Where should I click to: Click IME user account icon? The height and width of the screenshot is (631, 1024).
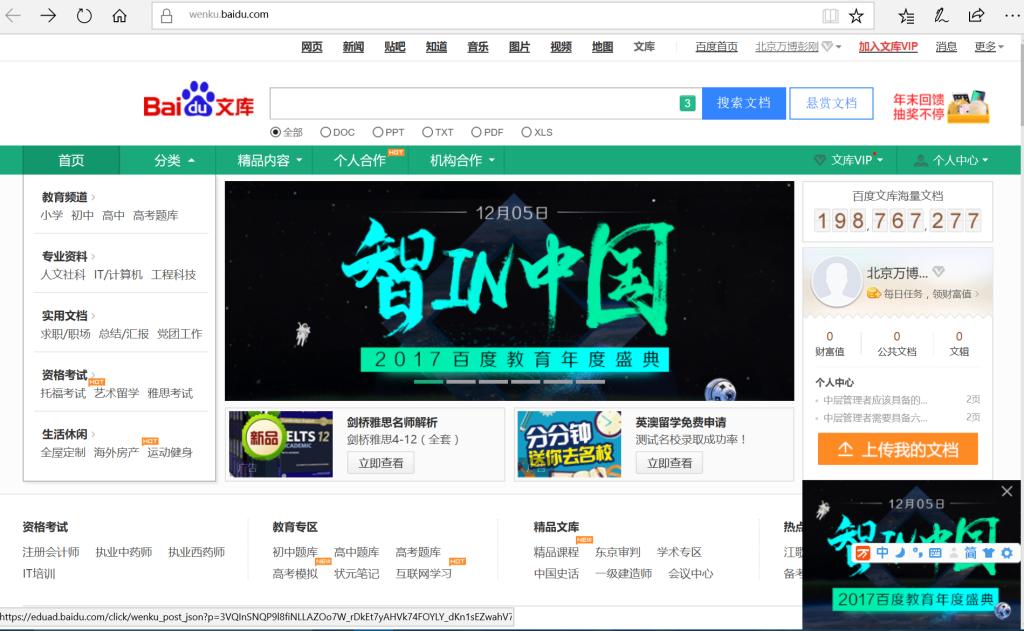tap(953, 553)
